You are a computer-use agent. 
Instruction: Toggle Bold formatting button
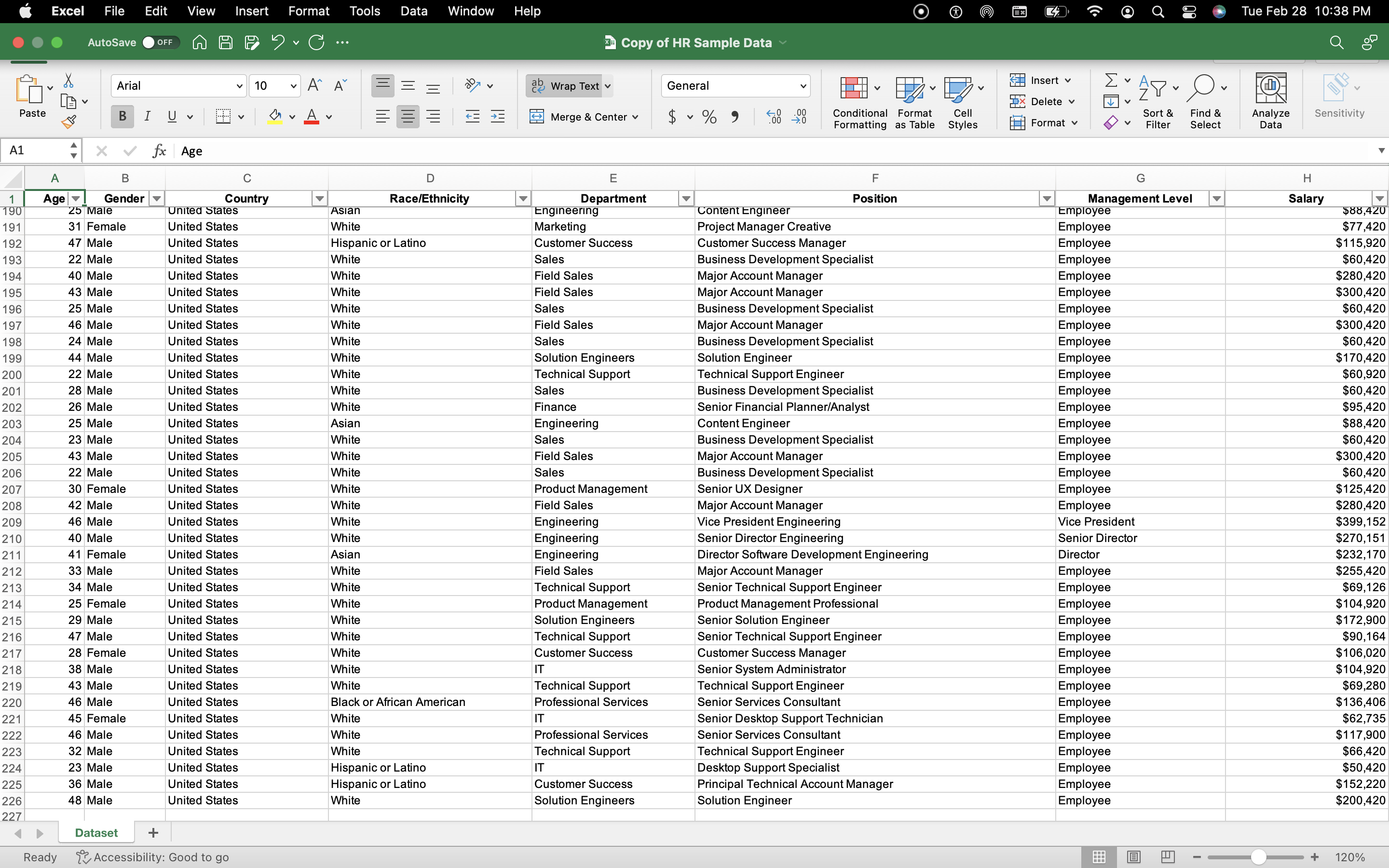tap(122, 117)
